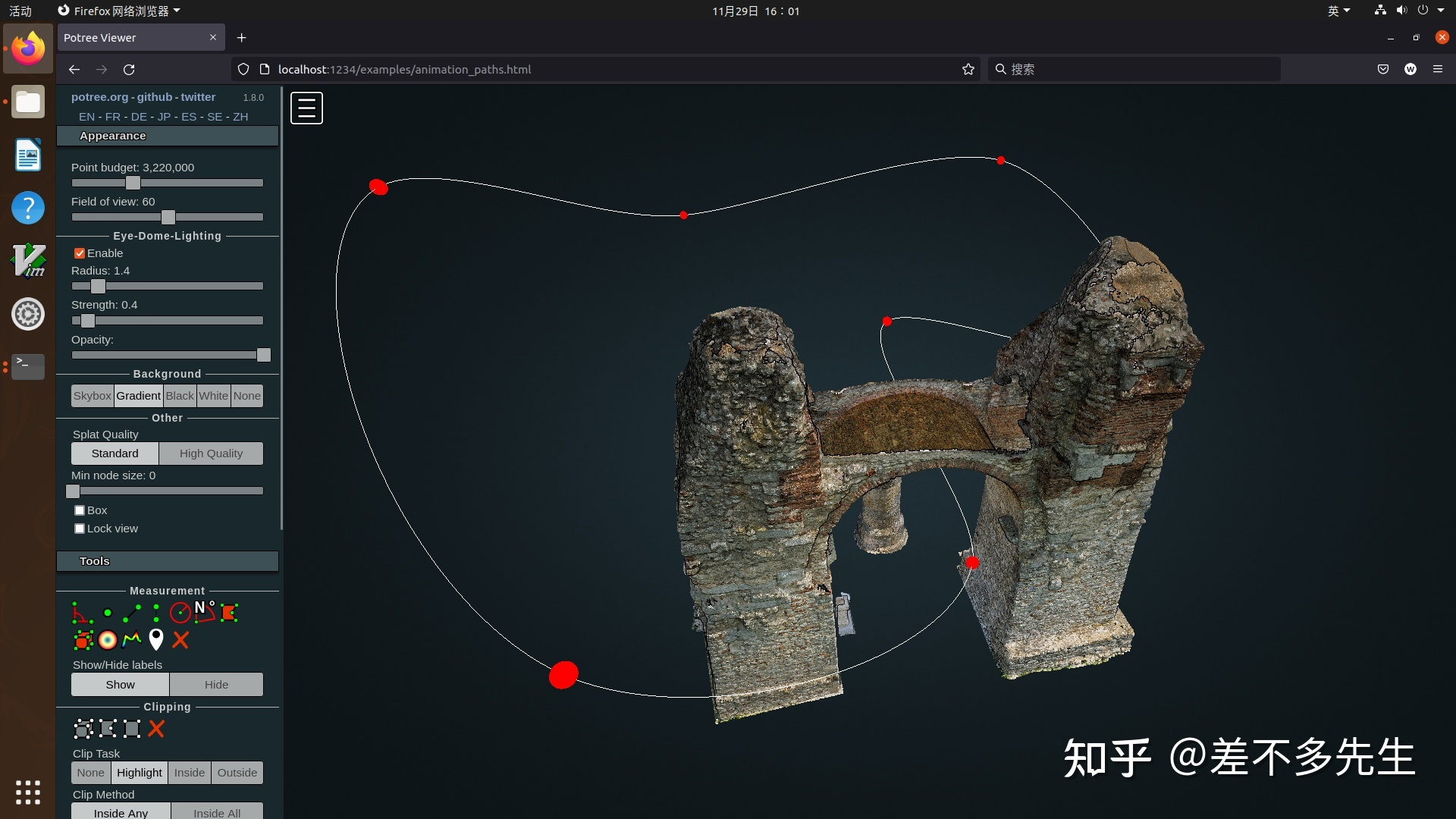This screenshot has width=1456, height=819.
Task: Open Firefox application menu button
Action: coord(1437,69)
